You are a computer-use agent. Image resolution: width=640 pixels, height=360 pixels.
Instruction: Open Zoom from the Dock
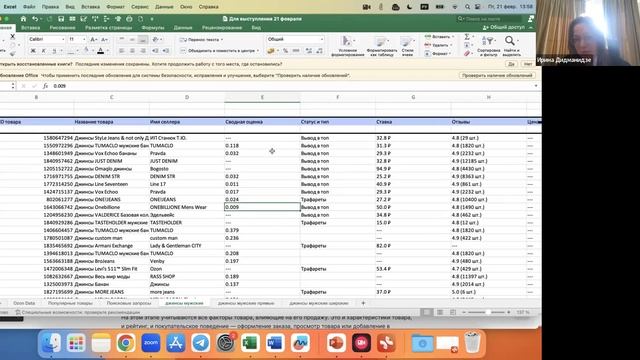pos(151,343)
